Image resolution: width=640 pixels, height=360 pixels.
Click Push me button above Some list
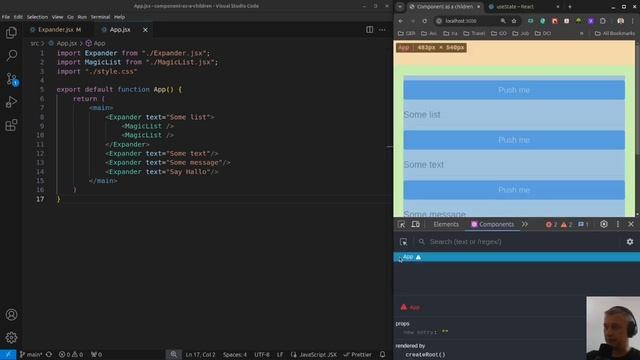[514, 90]
